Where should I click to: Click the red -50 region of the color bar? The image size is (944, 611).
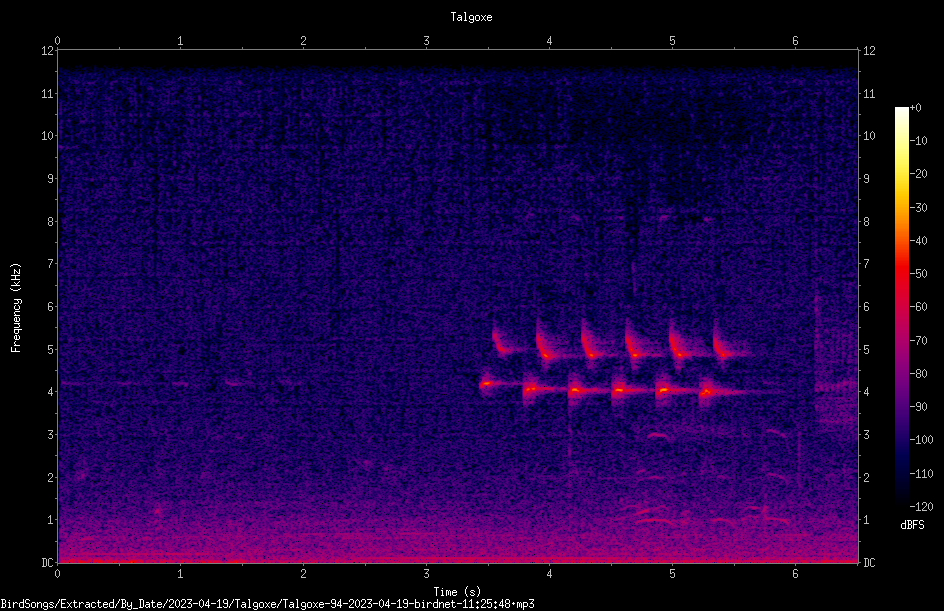[x=901, y=274]
